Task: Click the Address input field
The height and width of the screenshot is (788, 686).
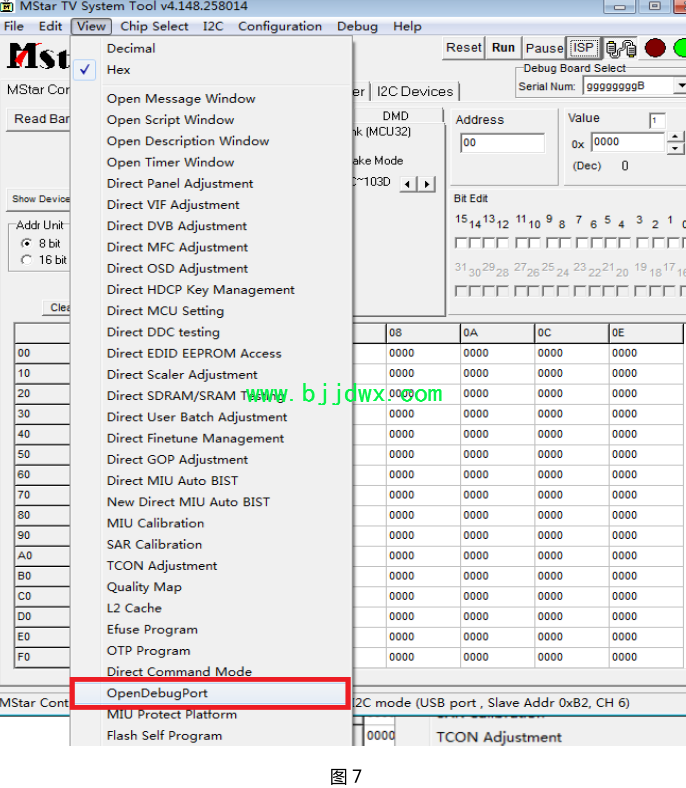Action: click(502, 143)
